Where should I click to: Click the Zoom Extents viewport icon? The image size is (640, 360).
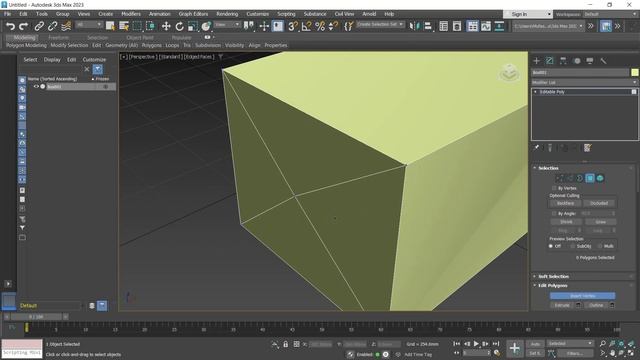tap(621, 344)
